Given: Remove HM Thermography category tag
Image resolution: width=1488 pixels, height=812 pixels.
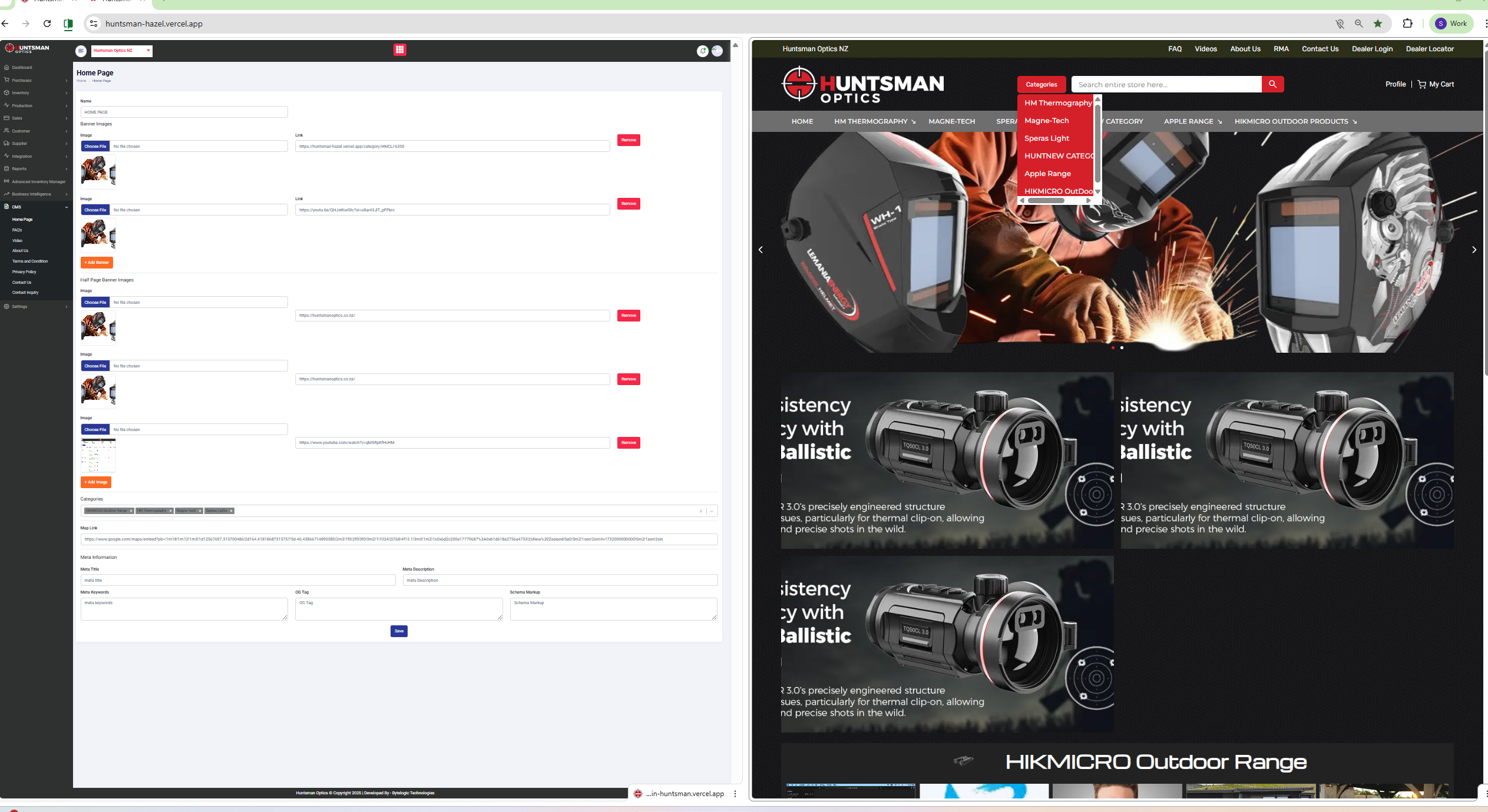Looking at the screenshot, I should tap(170, 511).
